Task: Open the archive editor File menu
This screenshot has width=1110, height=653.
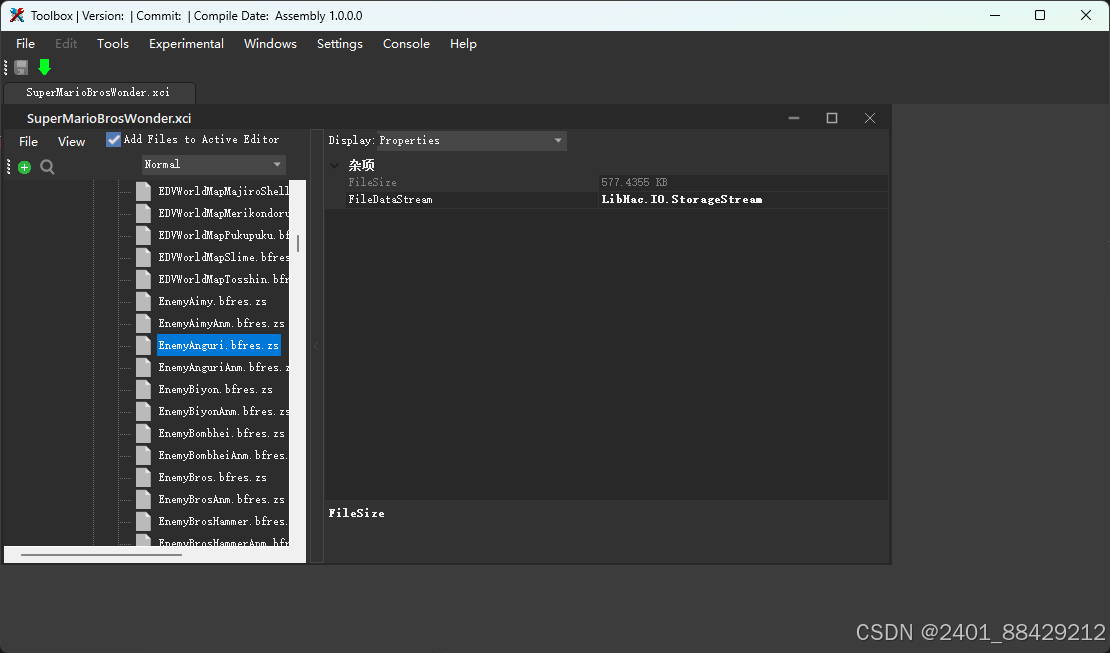Action: 28,142
